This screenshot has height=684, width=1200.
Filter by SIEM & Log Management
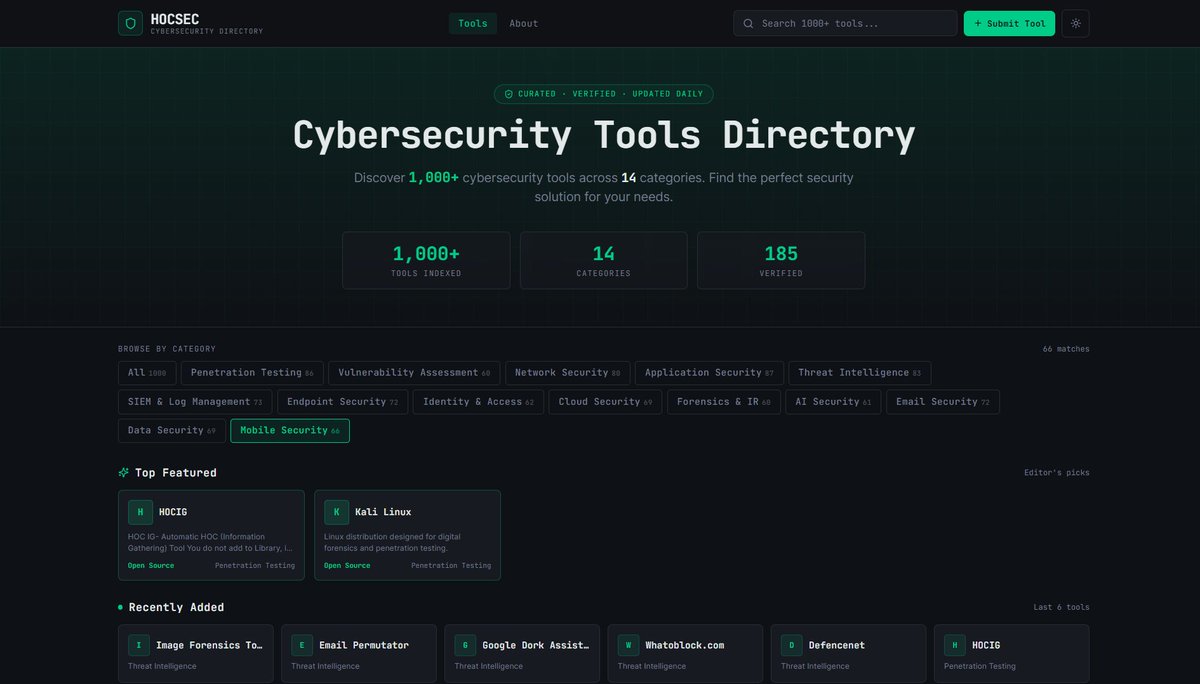click(195, 402)
